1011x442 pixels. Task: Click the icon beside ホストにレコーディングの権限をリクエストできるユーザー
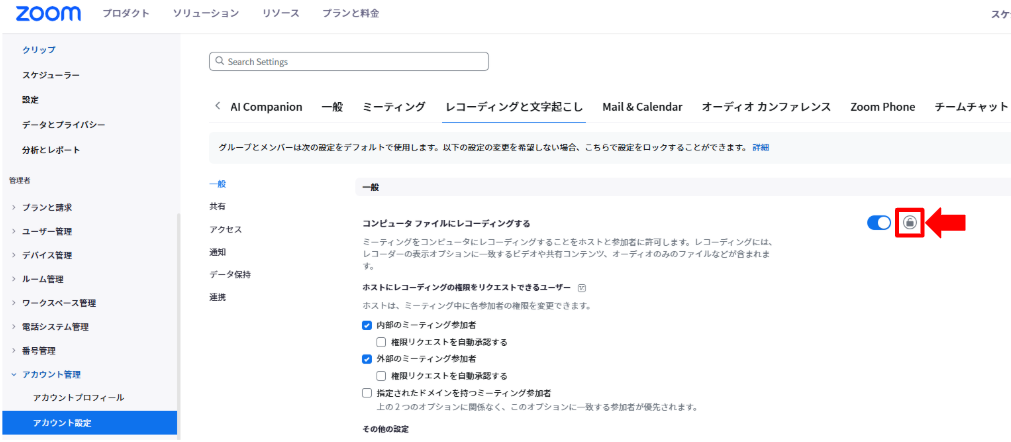point(582,287)
